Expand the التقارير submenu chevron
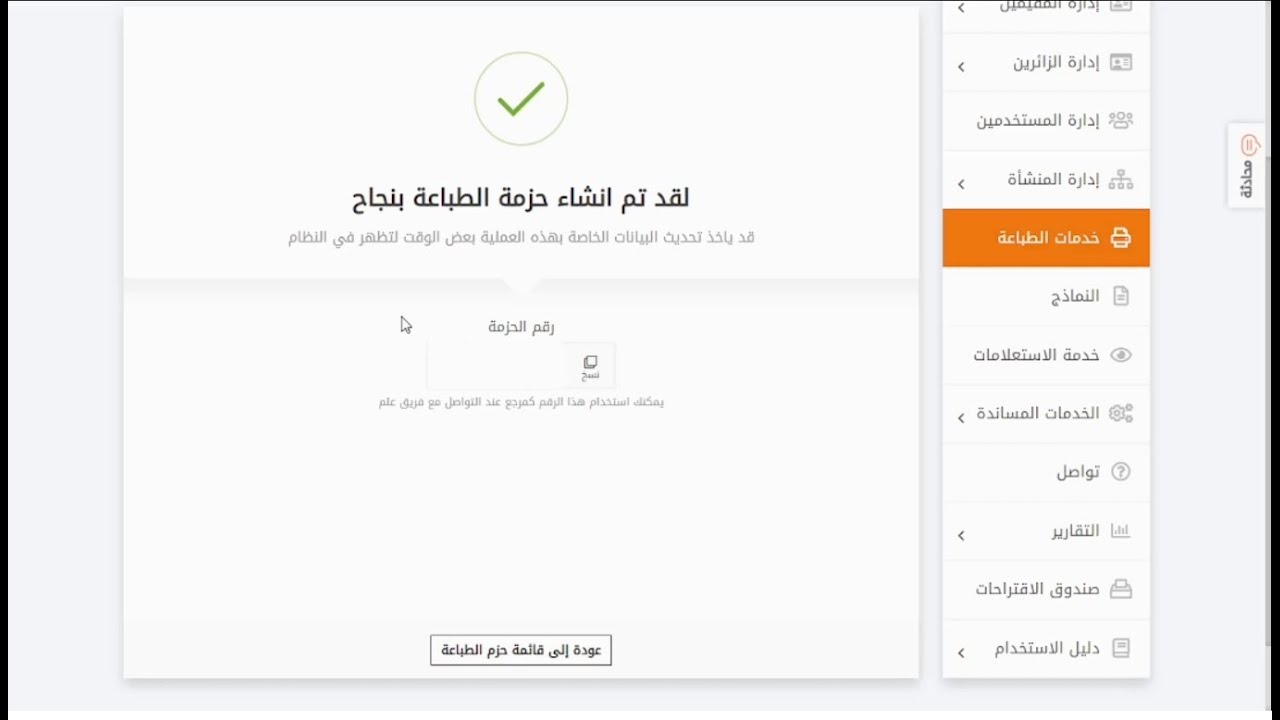Screen dimensions: 1280x720 [961, 536]
